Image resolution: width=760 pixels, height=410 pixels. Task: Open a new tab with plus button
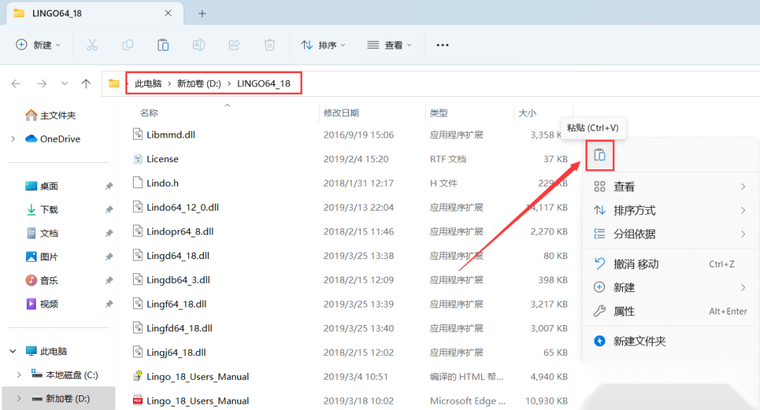[x=202, y=14]
